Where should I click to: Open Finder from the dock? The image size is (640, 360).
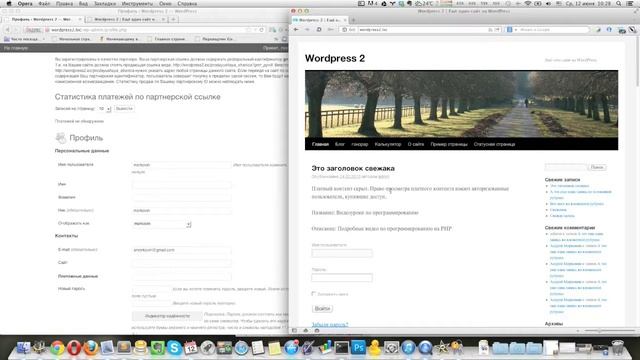click(x=23, y=348)
